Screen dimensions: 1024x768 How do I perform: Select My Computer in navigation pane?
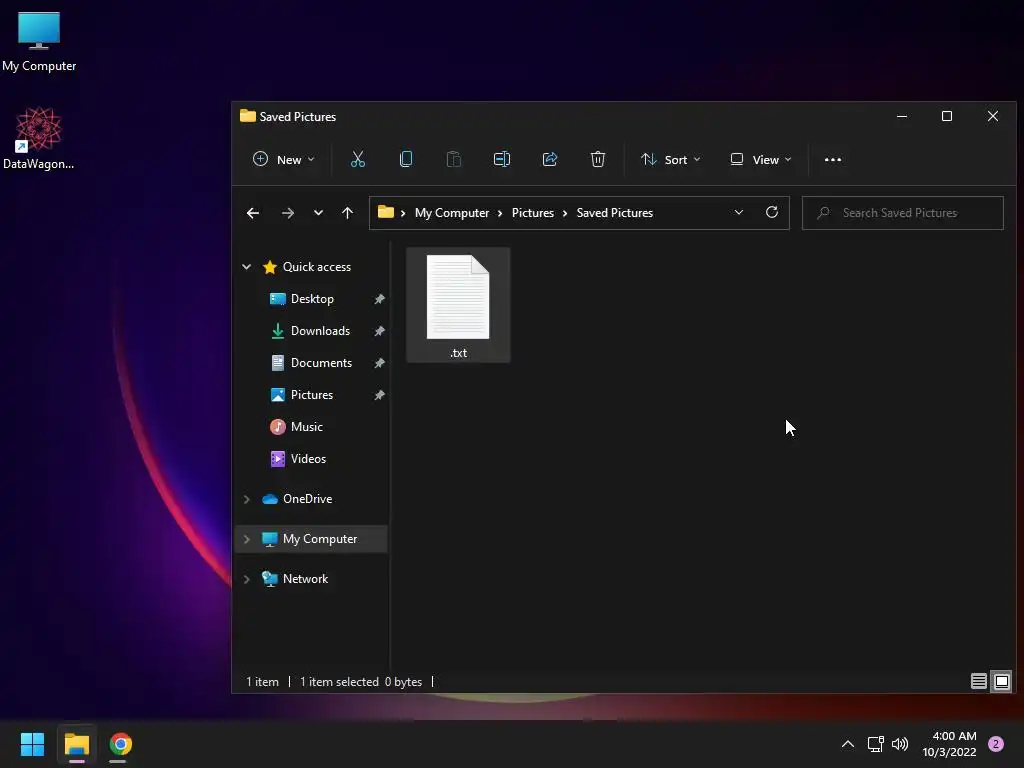311,539
